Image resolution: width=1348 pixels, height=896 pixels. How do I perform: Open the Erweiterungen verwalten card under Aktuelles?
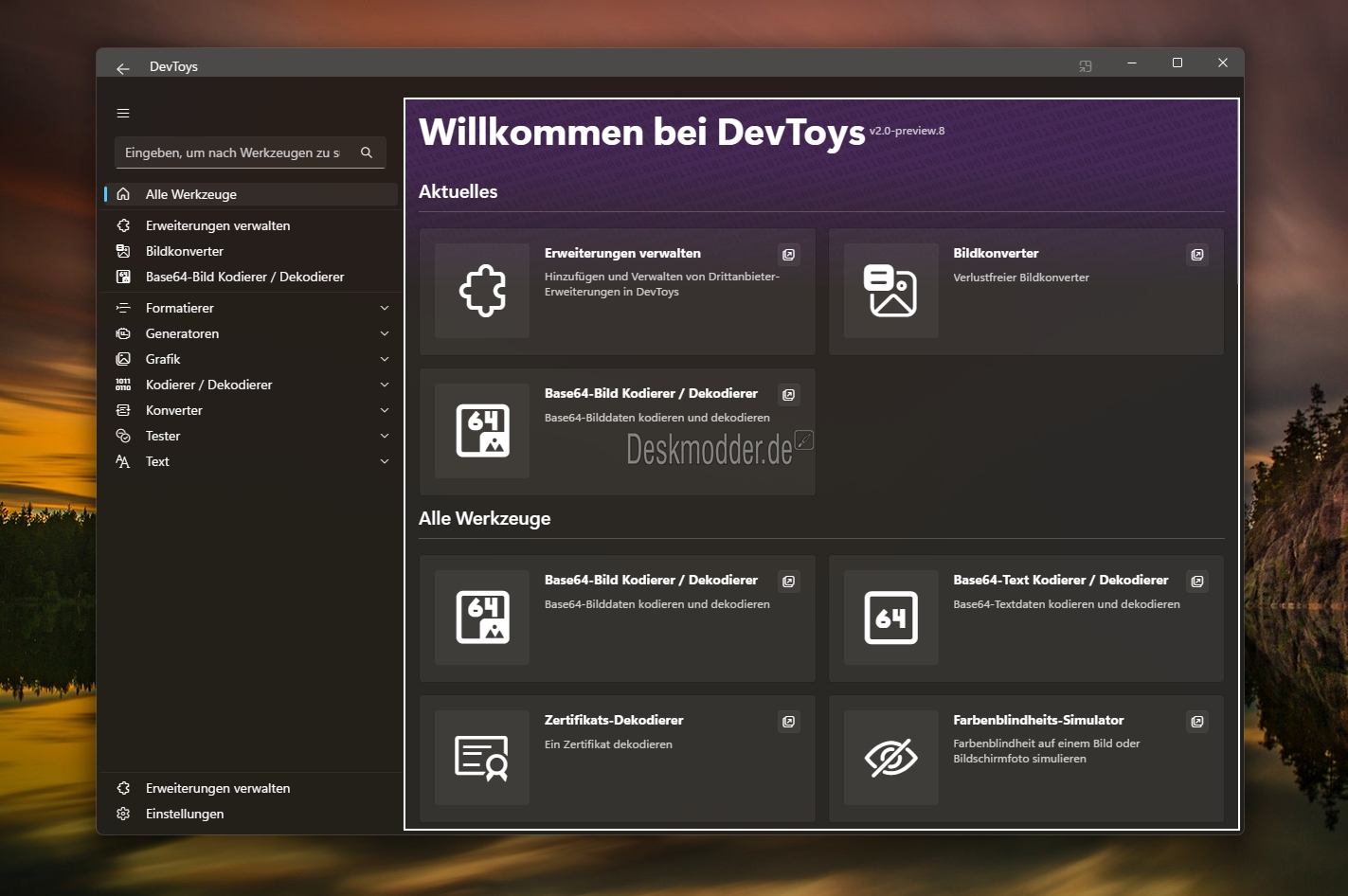click(x=617, y=292)
